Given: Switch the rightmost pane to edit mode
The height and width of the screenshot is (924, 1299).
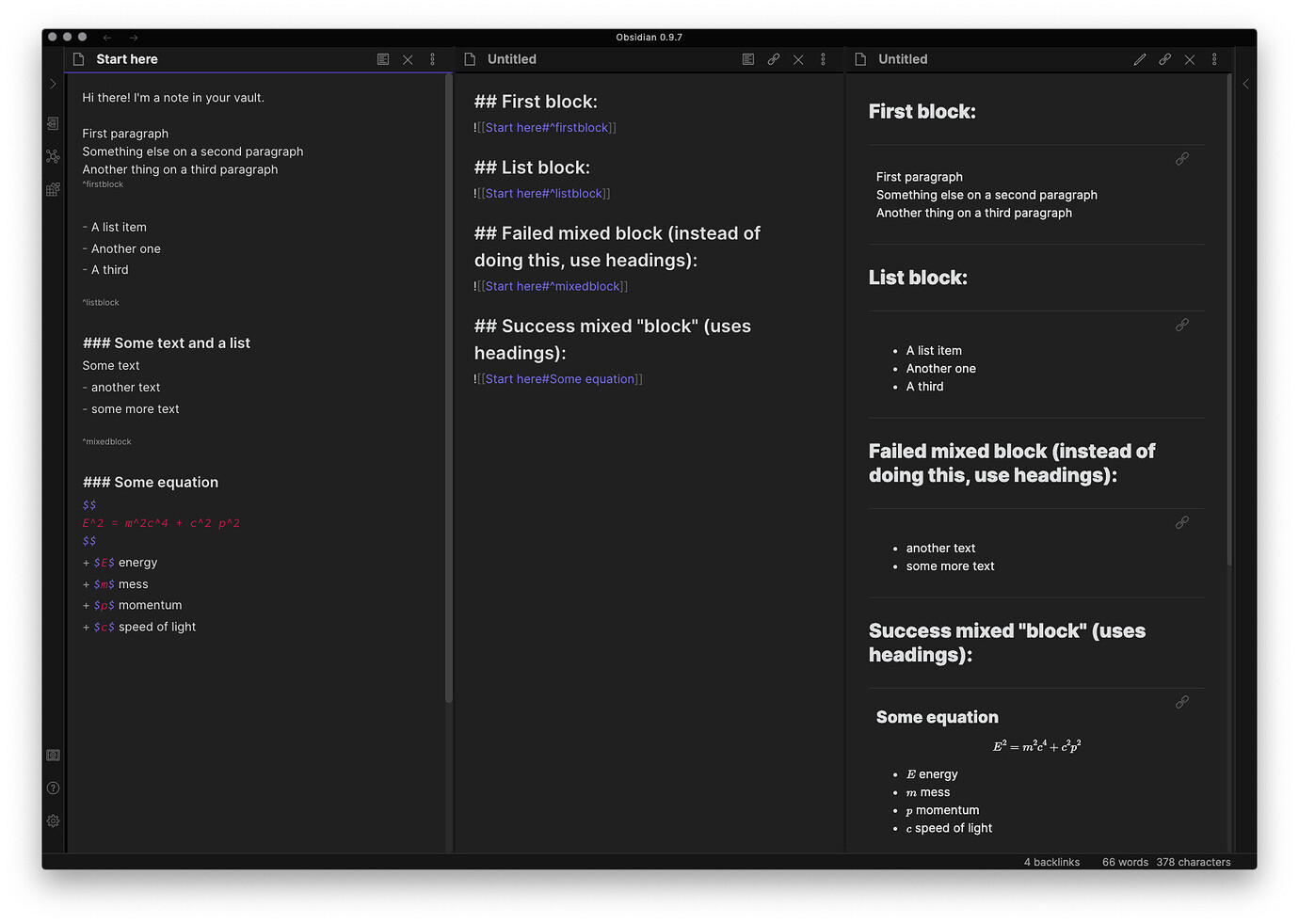Looking at the screenshot, I should coord(1140,58).
